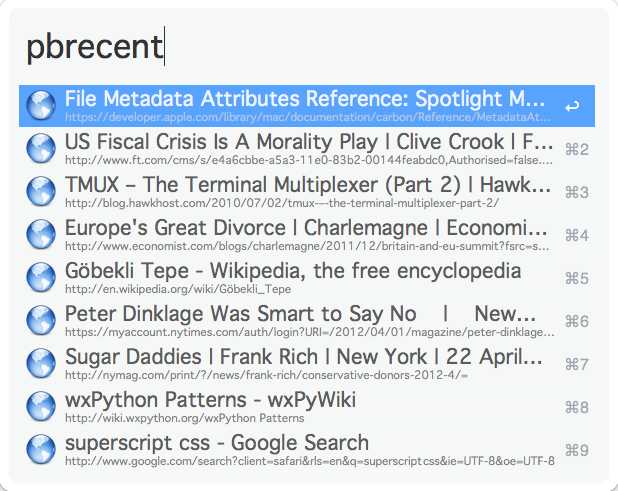
Task: Click the return arrow on highlighted result
Action: [x=572, y=106]
